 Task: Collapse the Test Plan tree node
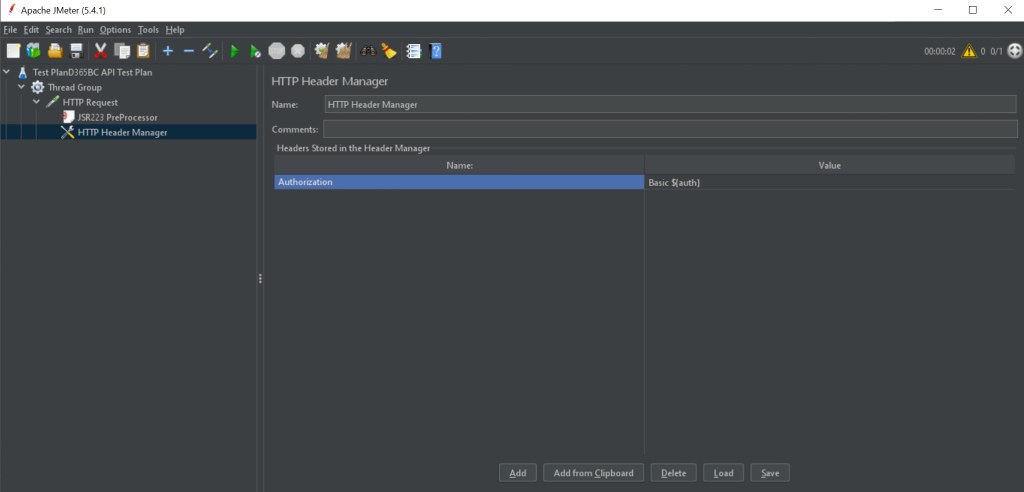coord(8,73)
